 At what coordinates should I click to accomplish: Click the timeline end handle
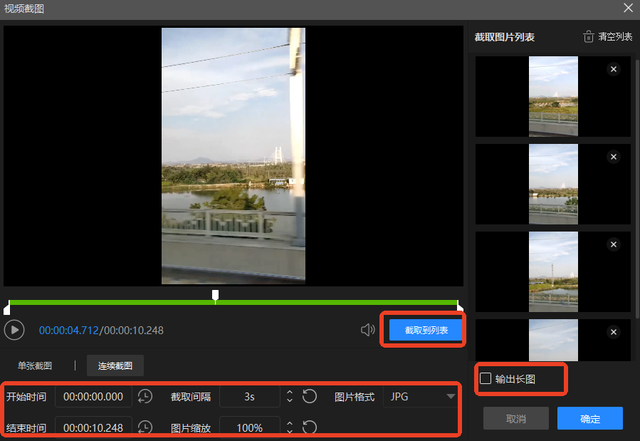click(460, 307)
